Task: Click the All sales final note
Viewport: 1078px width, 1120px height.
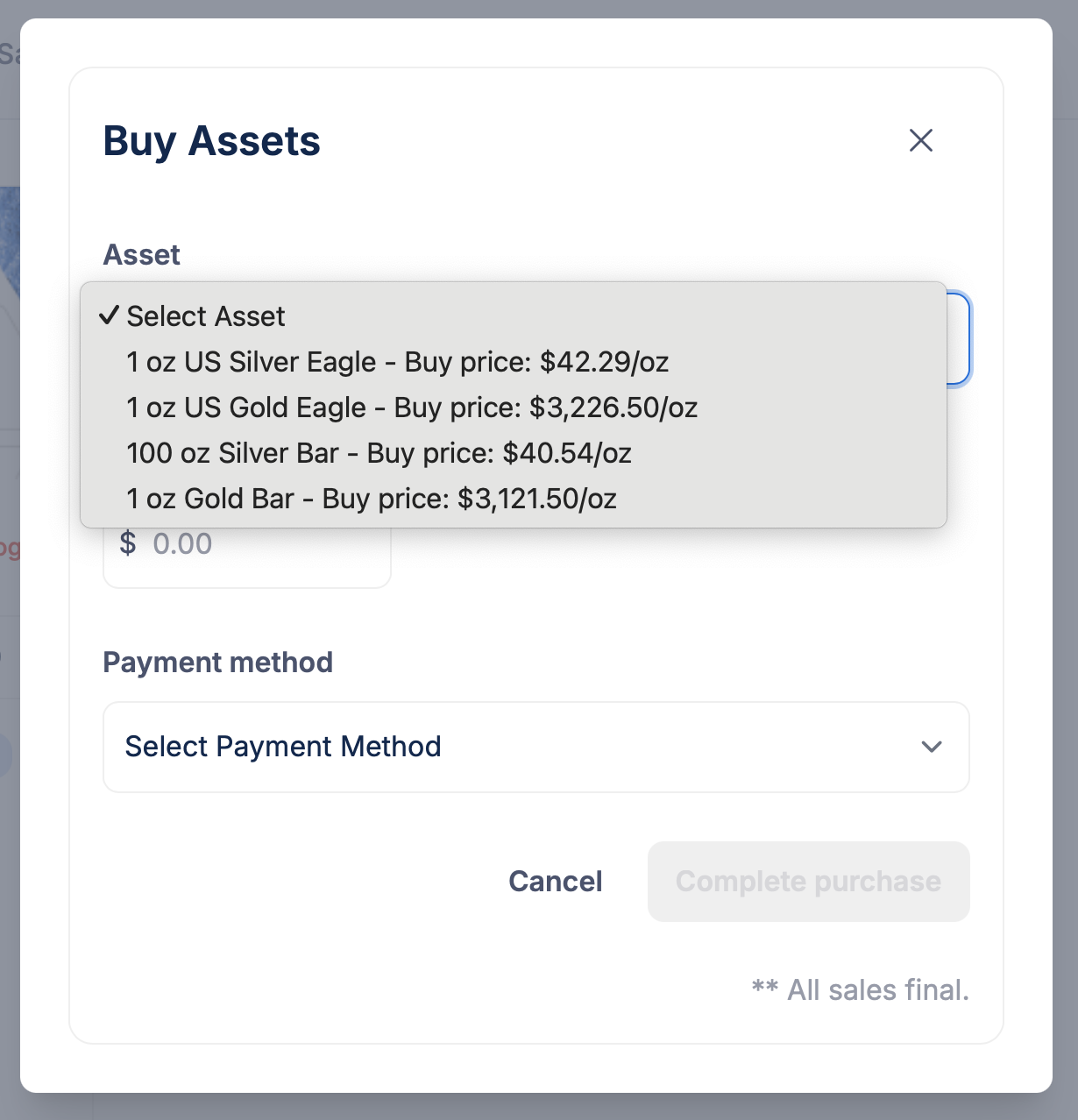Action: (861, 989)
